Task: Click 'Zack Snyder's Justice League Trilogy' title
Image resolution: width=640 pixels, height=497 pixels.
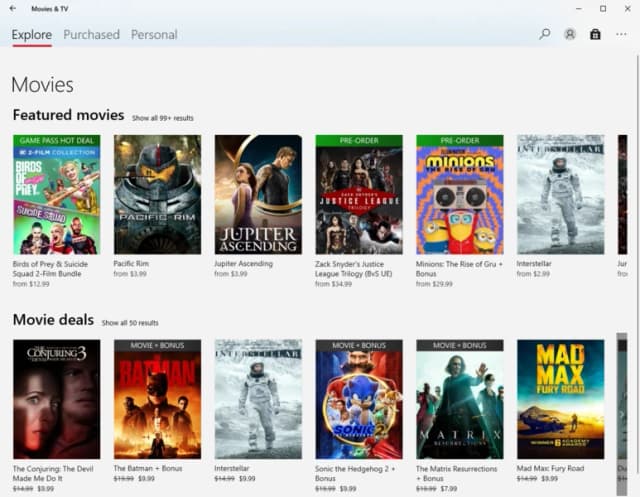Action: point(353,269)
